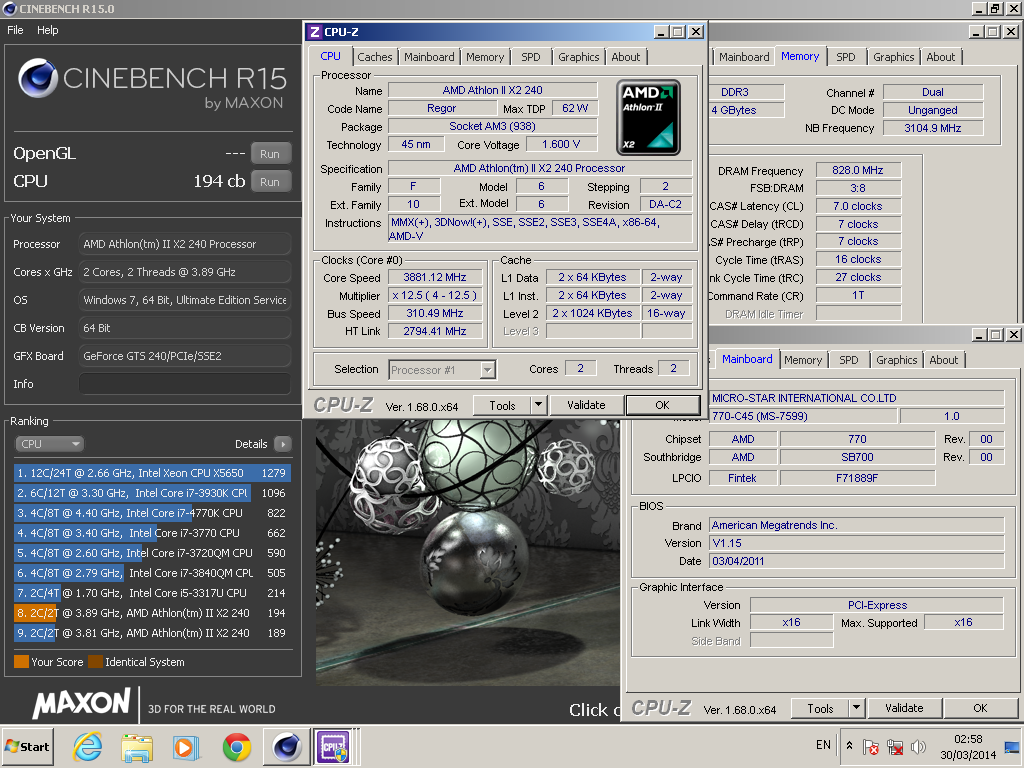Click the AMD Athlon II logo in CPU-Z
The height and width of the screenshot is (768, 1024).
[648, 118]
